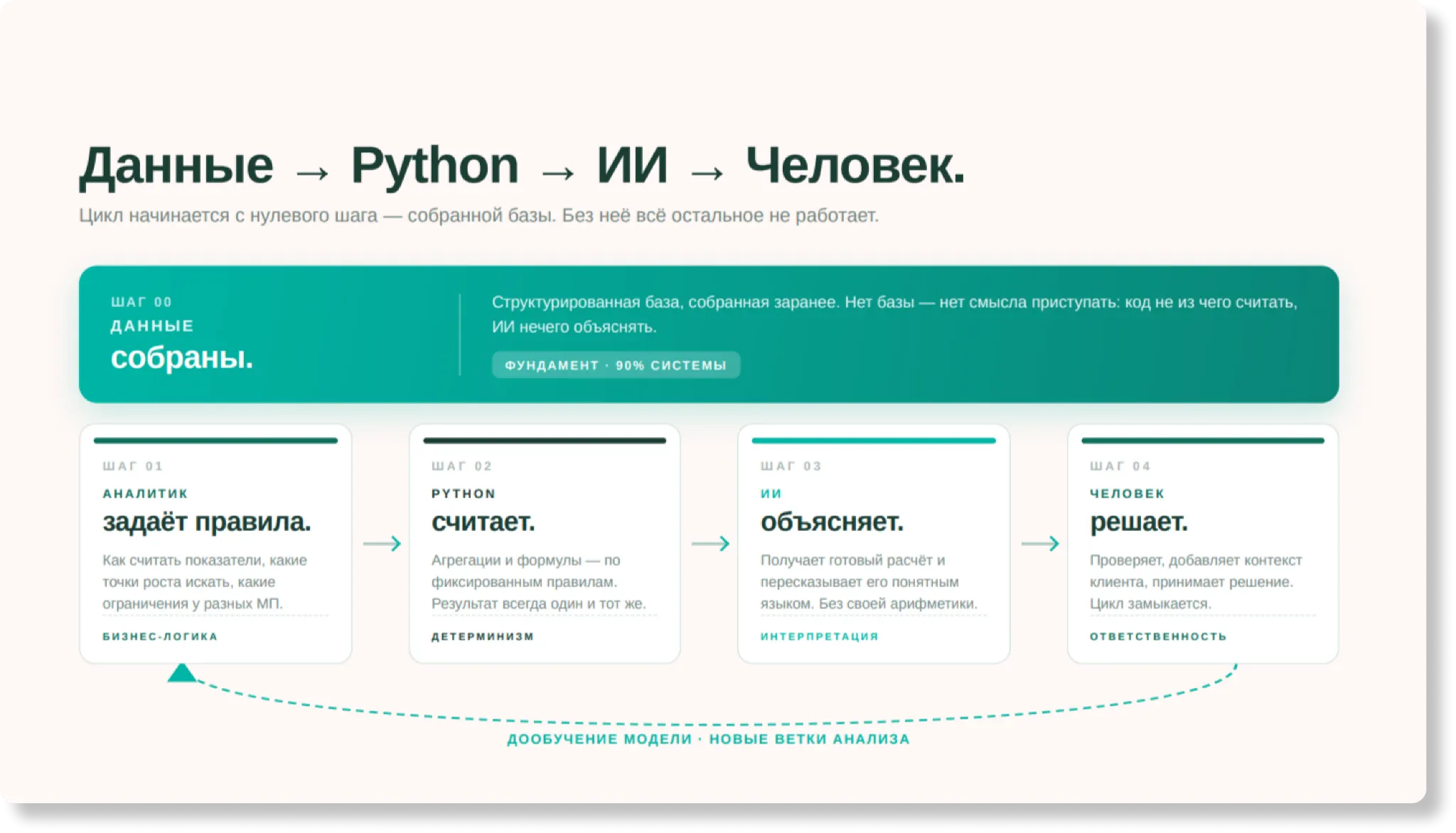Click the "ШАГ 02" label

[462, 466]
